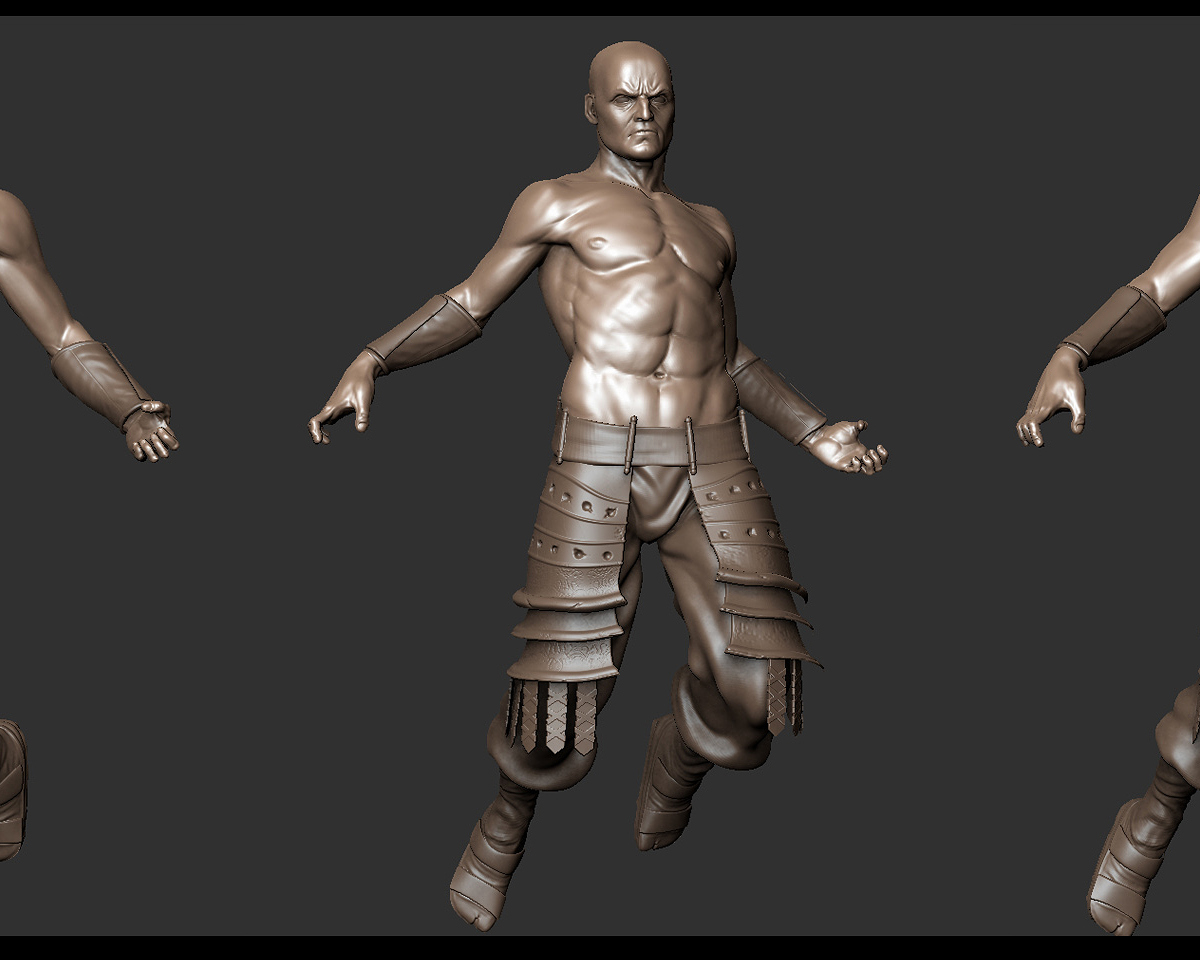
Task: Select the central figure's bald head
Action: pos(631,100)
